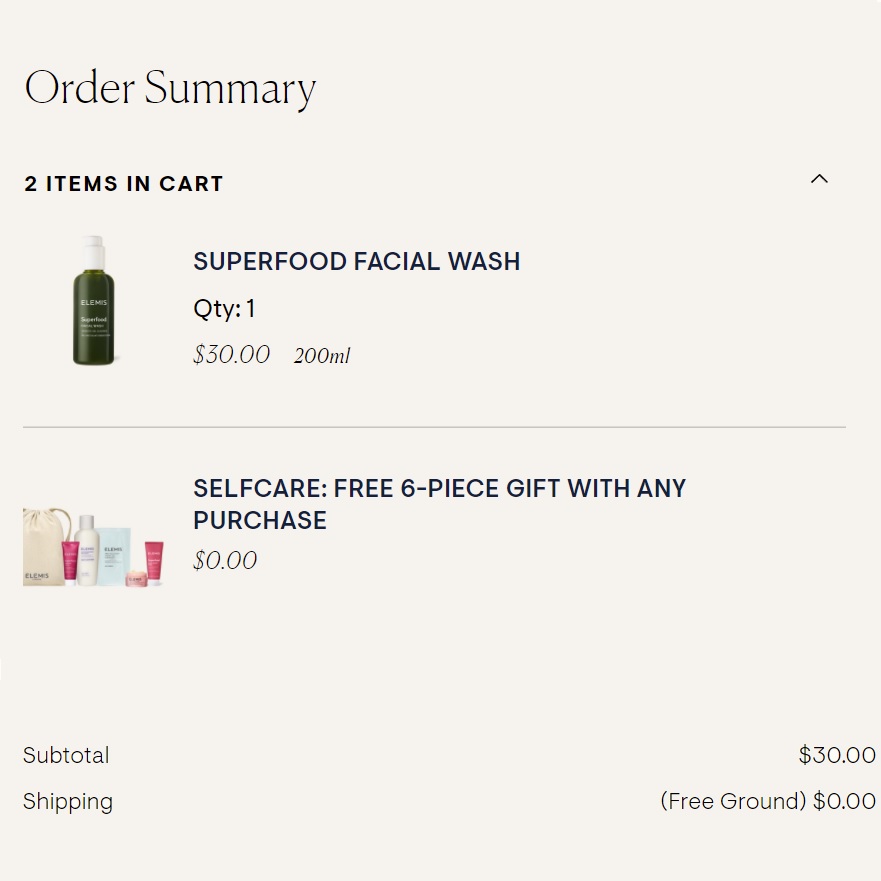881x881 pixels.
Task: Click the green Elemis bottle pump top
Action: [x=93, y=248]
